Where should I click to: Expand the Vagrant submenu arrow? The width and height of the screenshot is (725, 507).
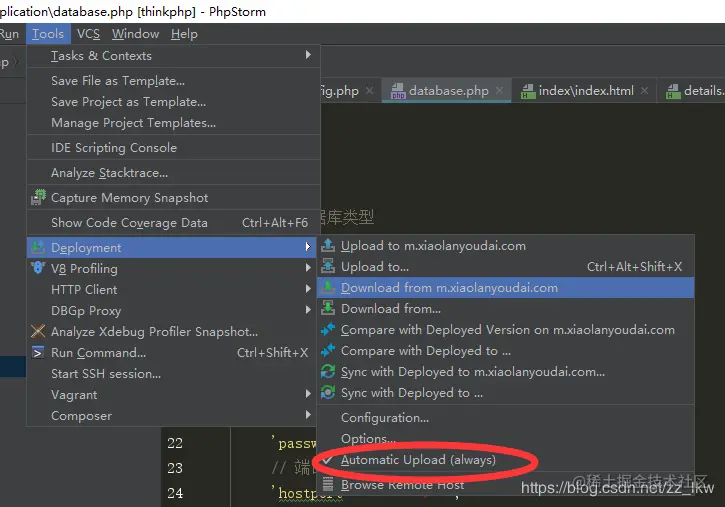(308, 393)
